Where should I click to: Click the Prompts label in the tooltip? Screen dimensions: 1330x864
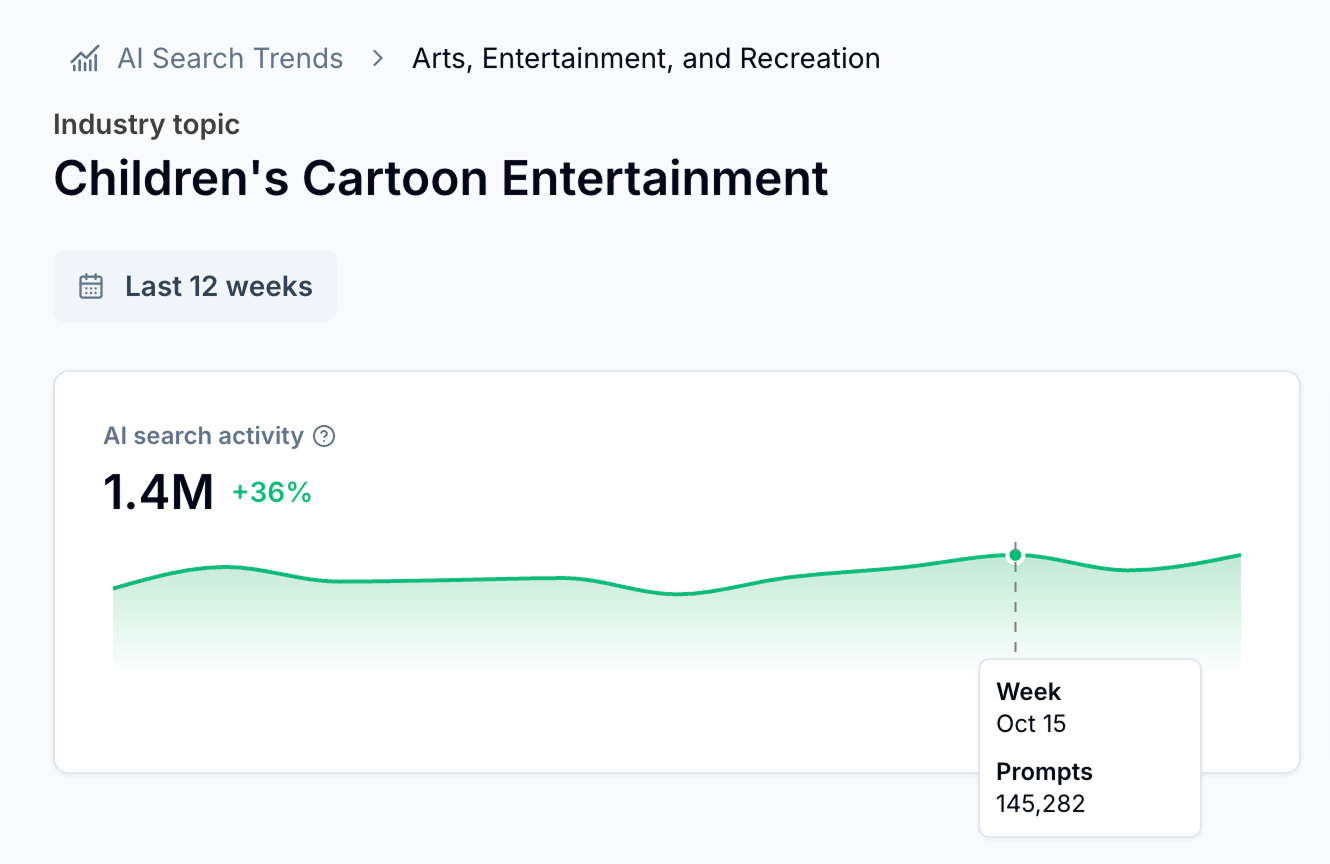coord(1044,772)
